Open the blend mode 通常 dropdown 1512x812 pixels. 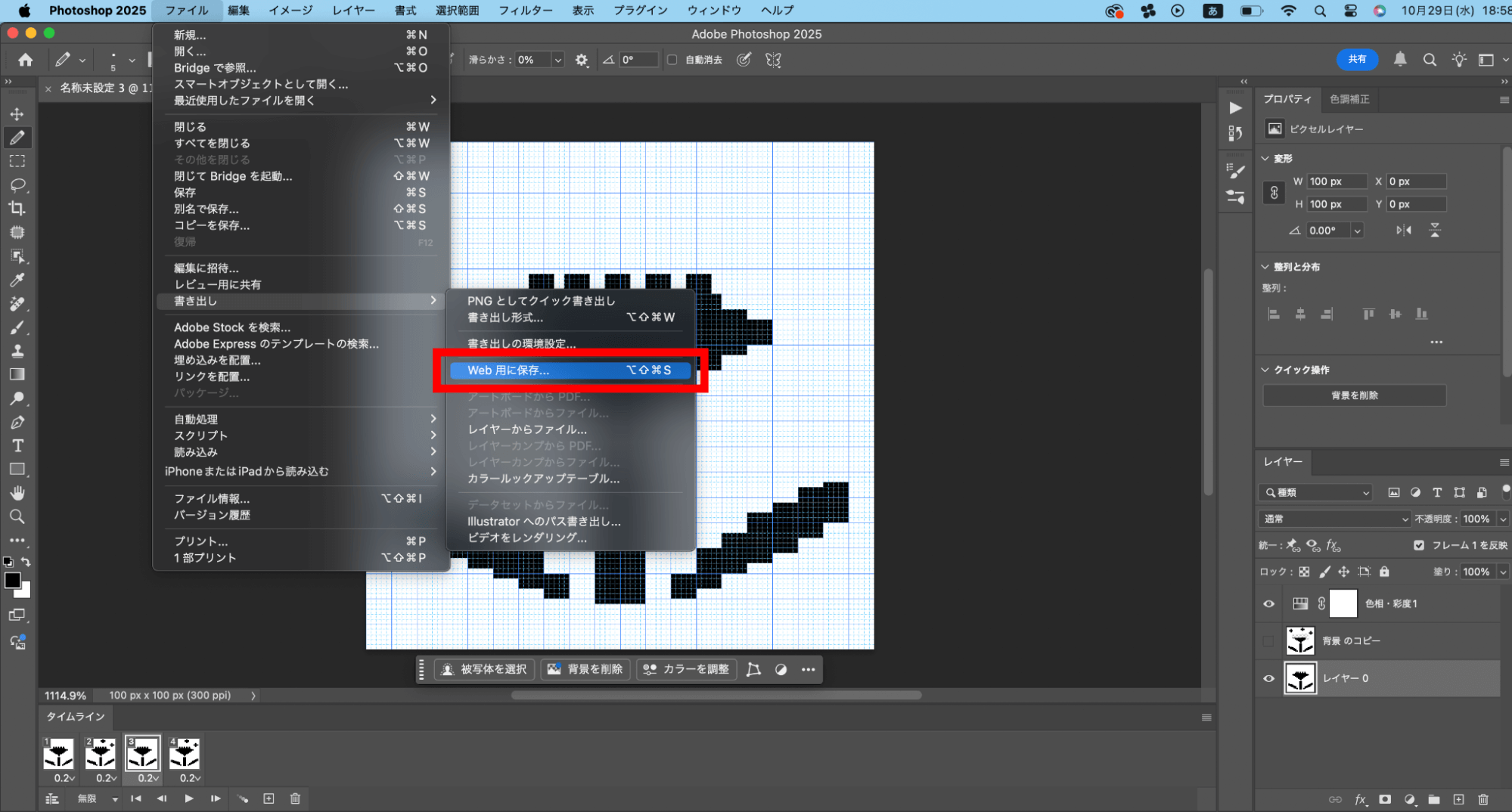[x=1334, y=519]
